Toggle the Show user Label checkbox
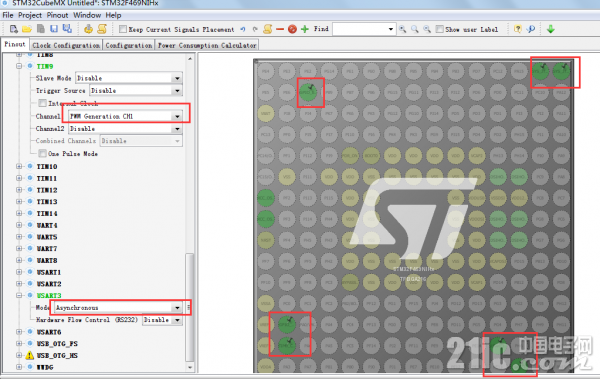 [440, 29]
